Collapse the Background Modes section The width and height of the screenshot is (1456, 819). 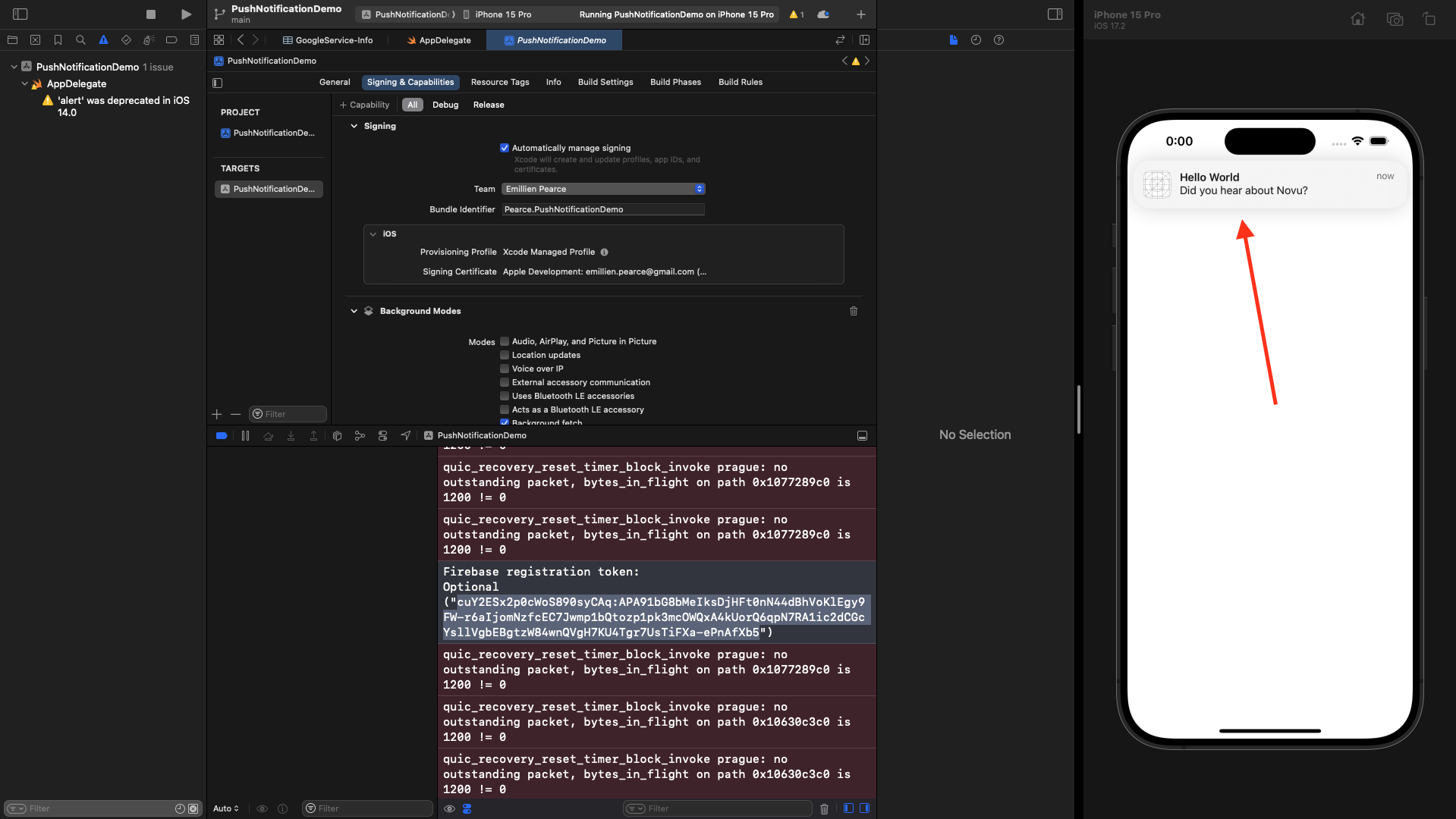pos(354,311)
